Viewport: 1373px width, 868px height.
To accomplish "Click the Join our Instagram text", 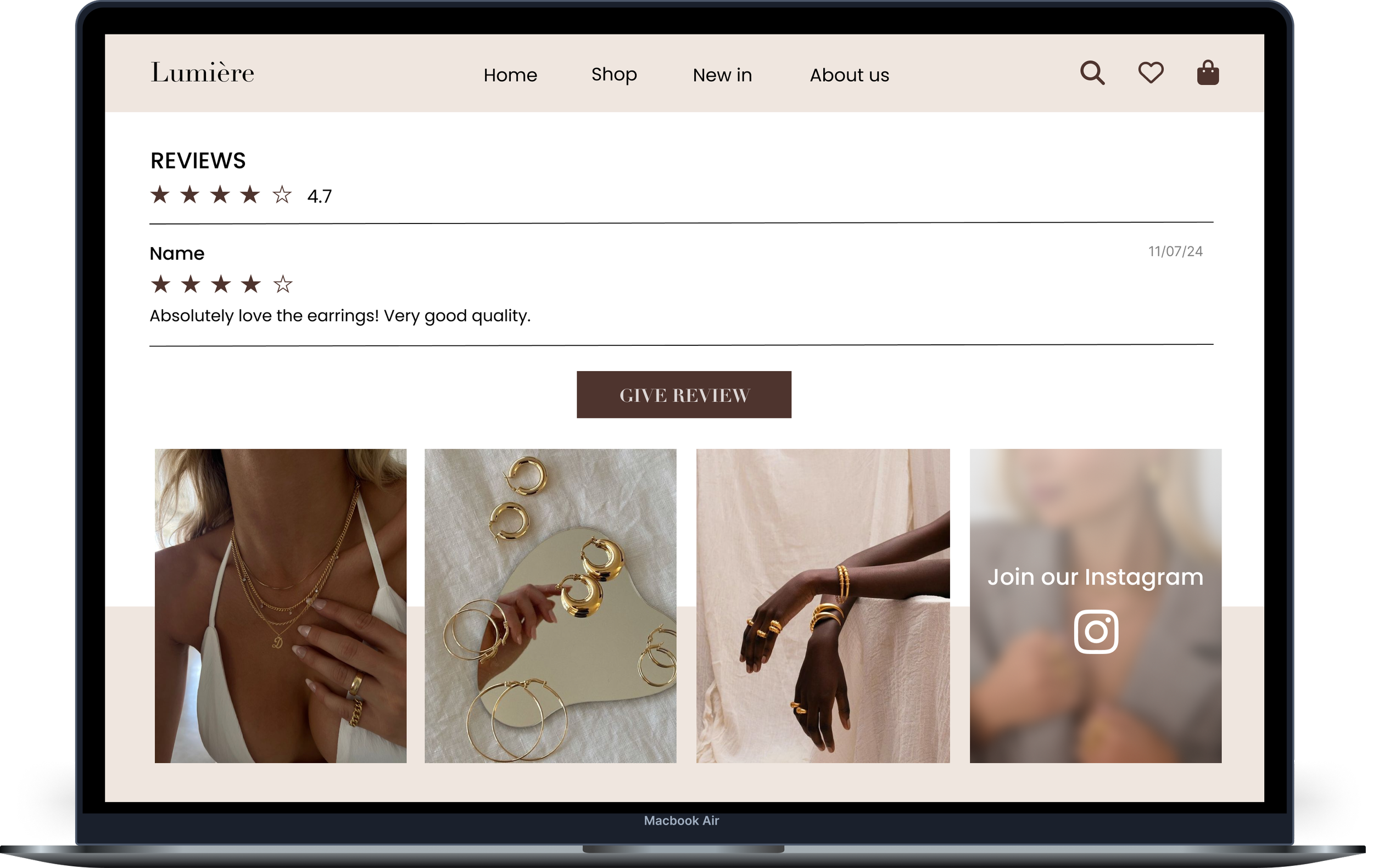I will tap(1095, 577).
